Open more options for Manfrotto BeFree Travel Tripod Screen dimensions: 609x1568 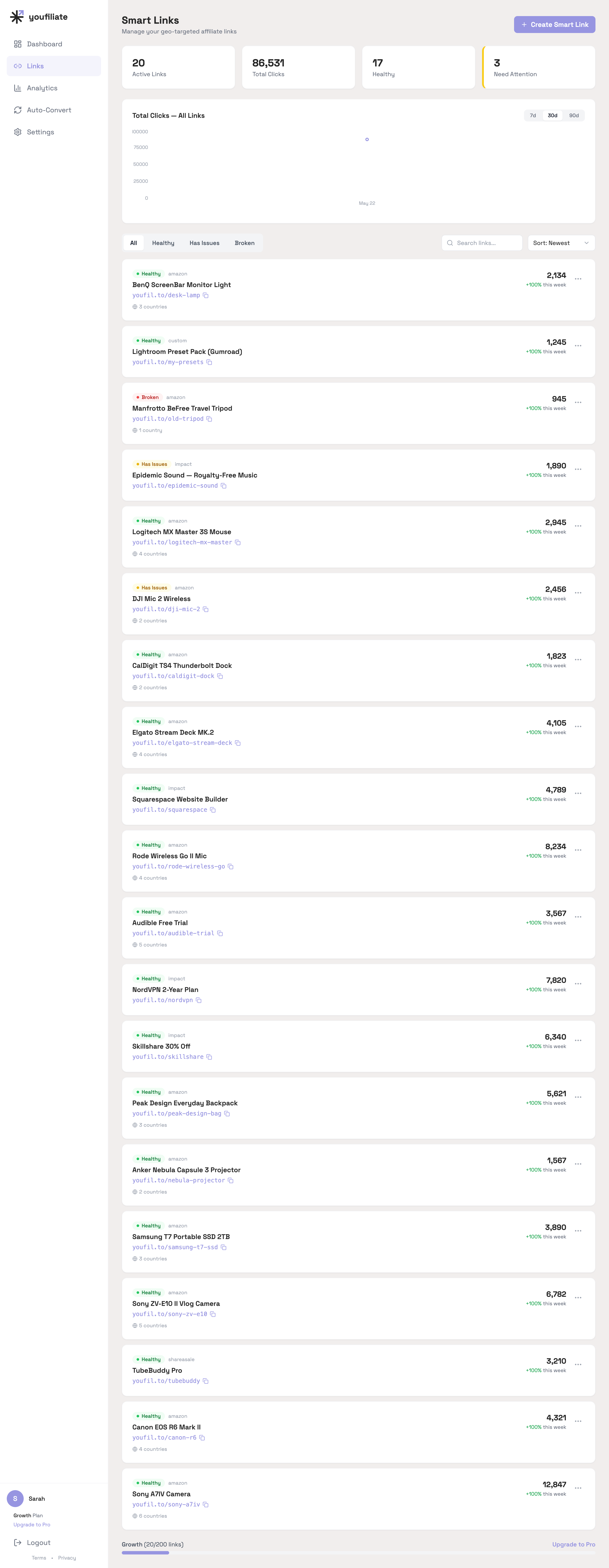click(578, 402)
